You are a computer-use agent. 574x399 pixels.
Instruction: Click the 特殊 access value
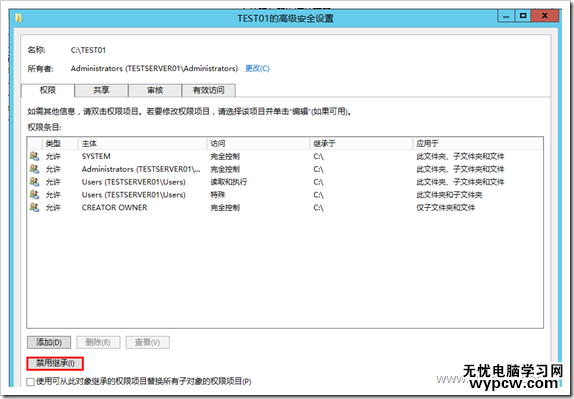click(218, 195)
